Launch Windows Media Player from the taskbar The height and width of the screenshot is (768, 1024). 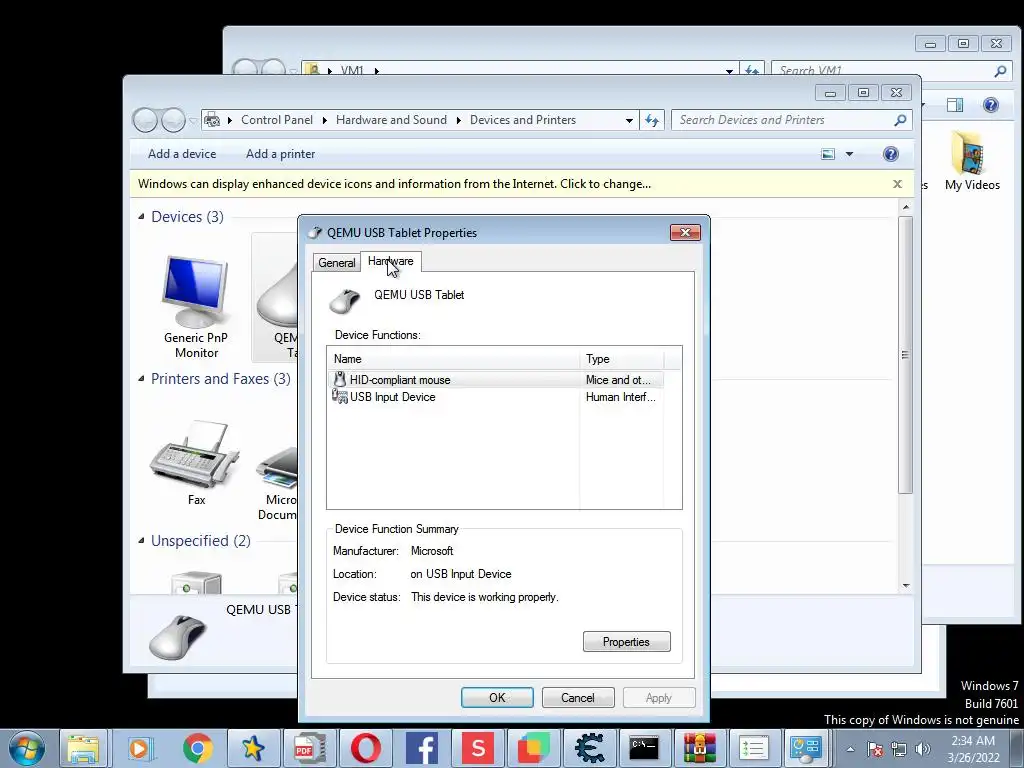tap(140, 748)
